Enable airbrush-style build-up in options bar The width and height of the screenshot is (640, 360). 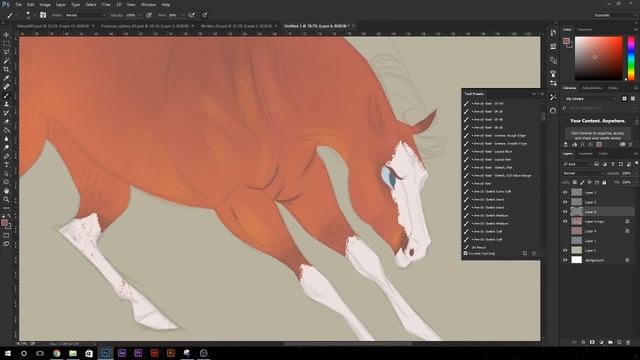(x=191, y=15)
